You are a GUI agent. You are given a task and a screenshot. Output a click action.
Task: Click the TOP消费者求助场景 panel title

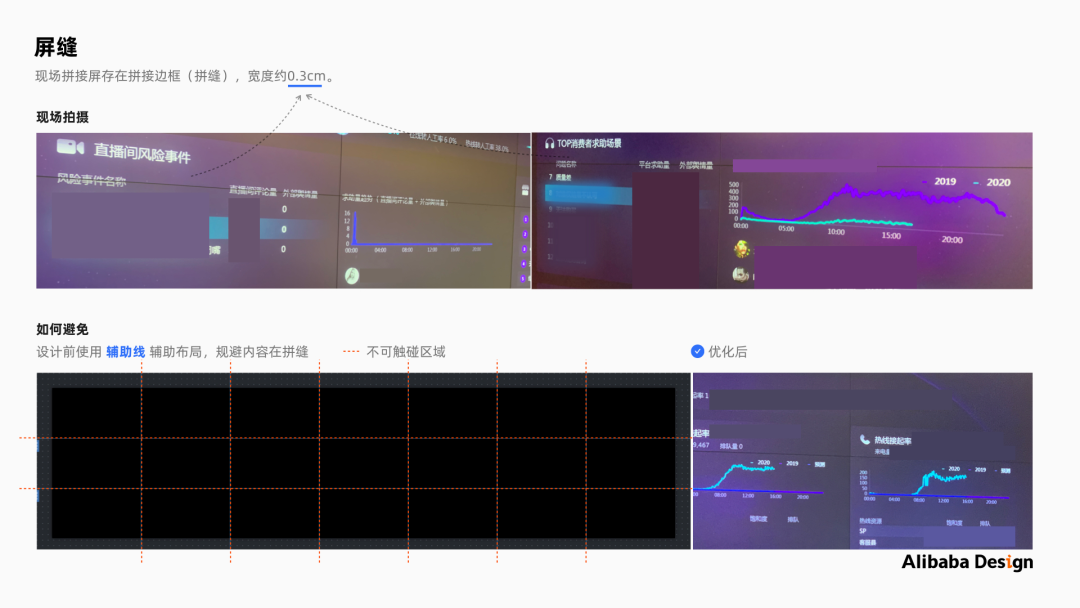[x=589, y=143]
